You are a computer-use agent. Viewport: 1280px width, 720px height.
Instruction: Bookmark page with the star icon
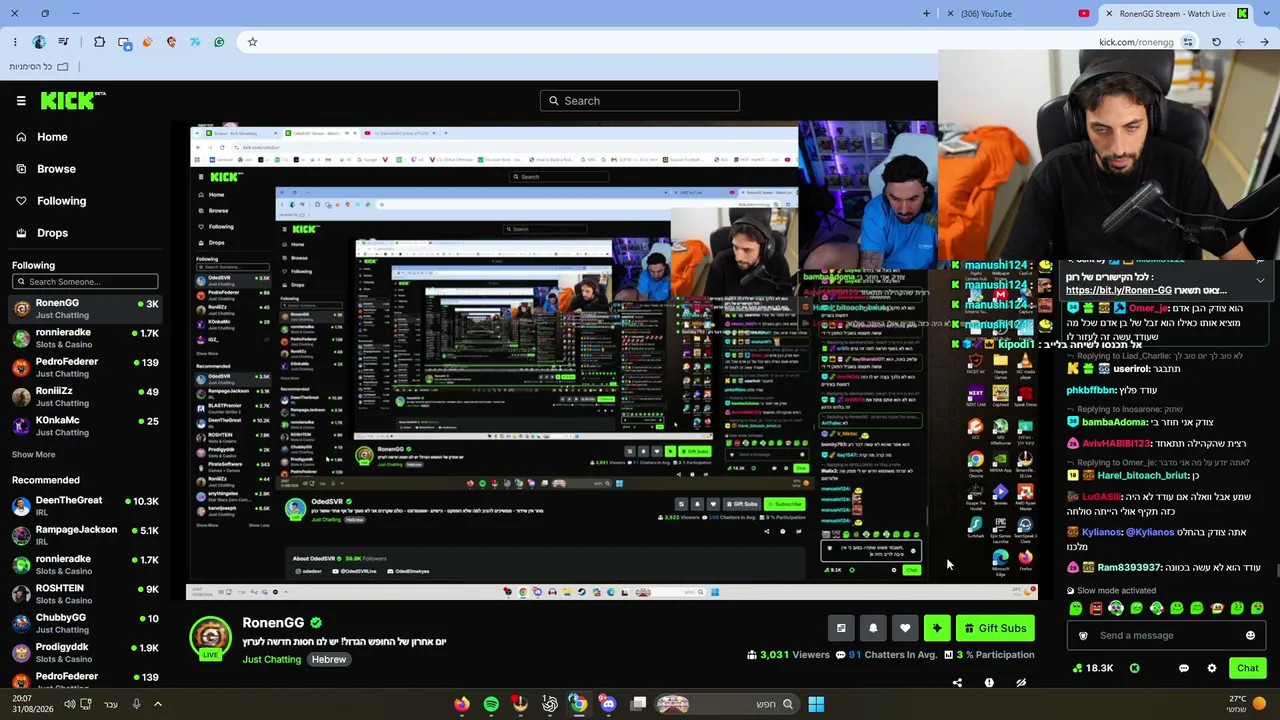(252, 42)
